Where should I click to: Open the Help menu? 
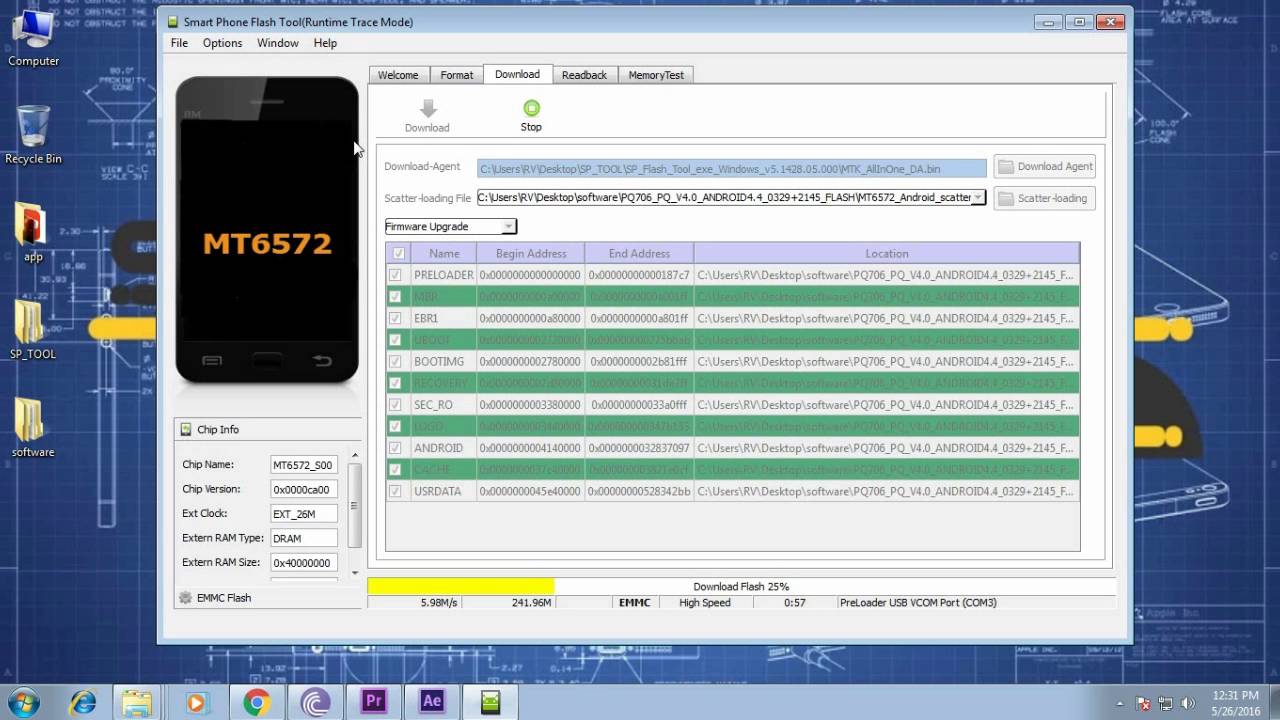325,43
